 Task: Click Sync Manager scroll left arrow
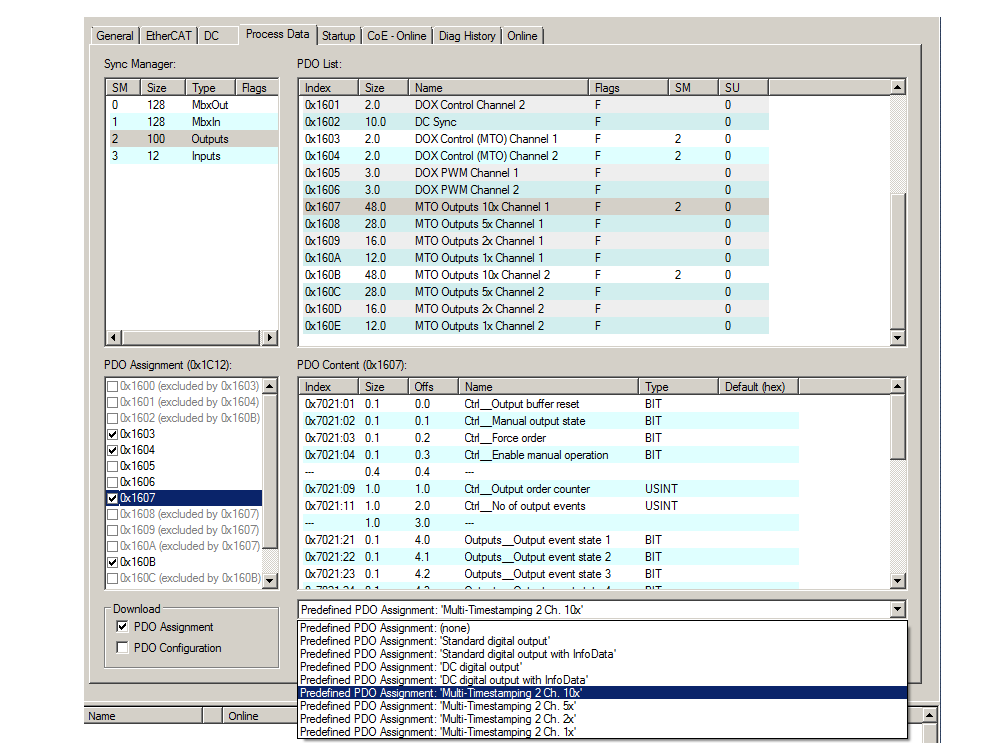coord(114,337)
